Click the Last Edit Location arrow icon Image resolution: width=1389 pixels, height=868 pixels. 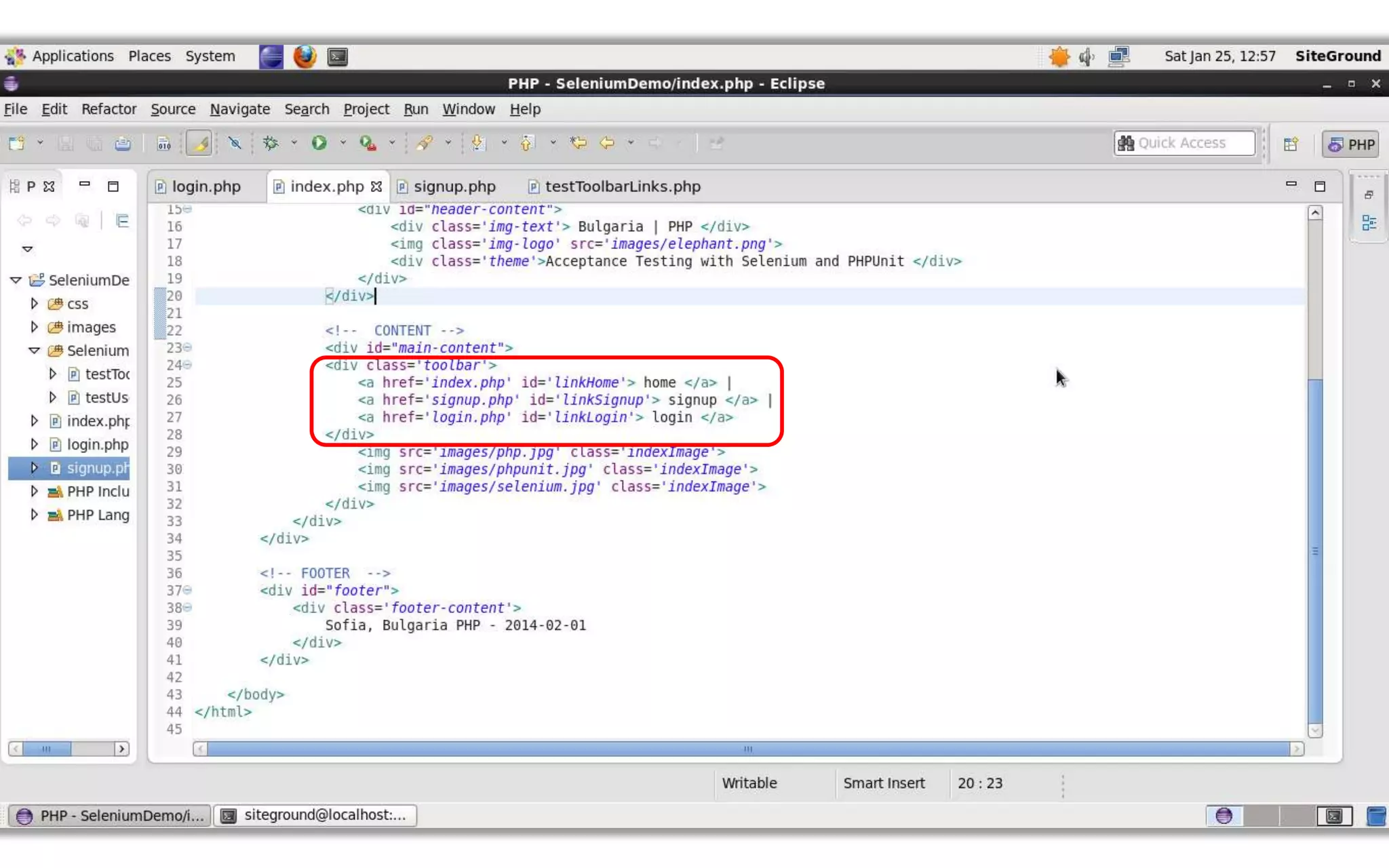[578, 143]
